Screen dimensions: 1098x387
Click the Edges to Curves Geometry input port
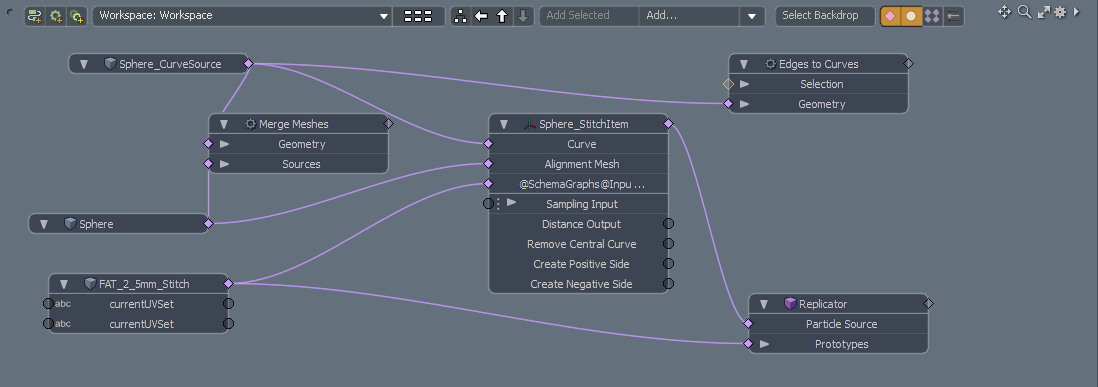[728, 104]
